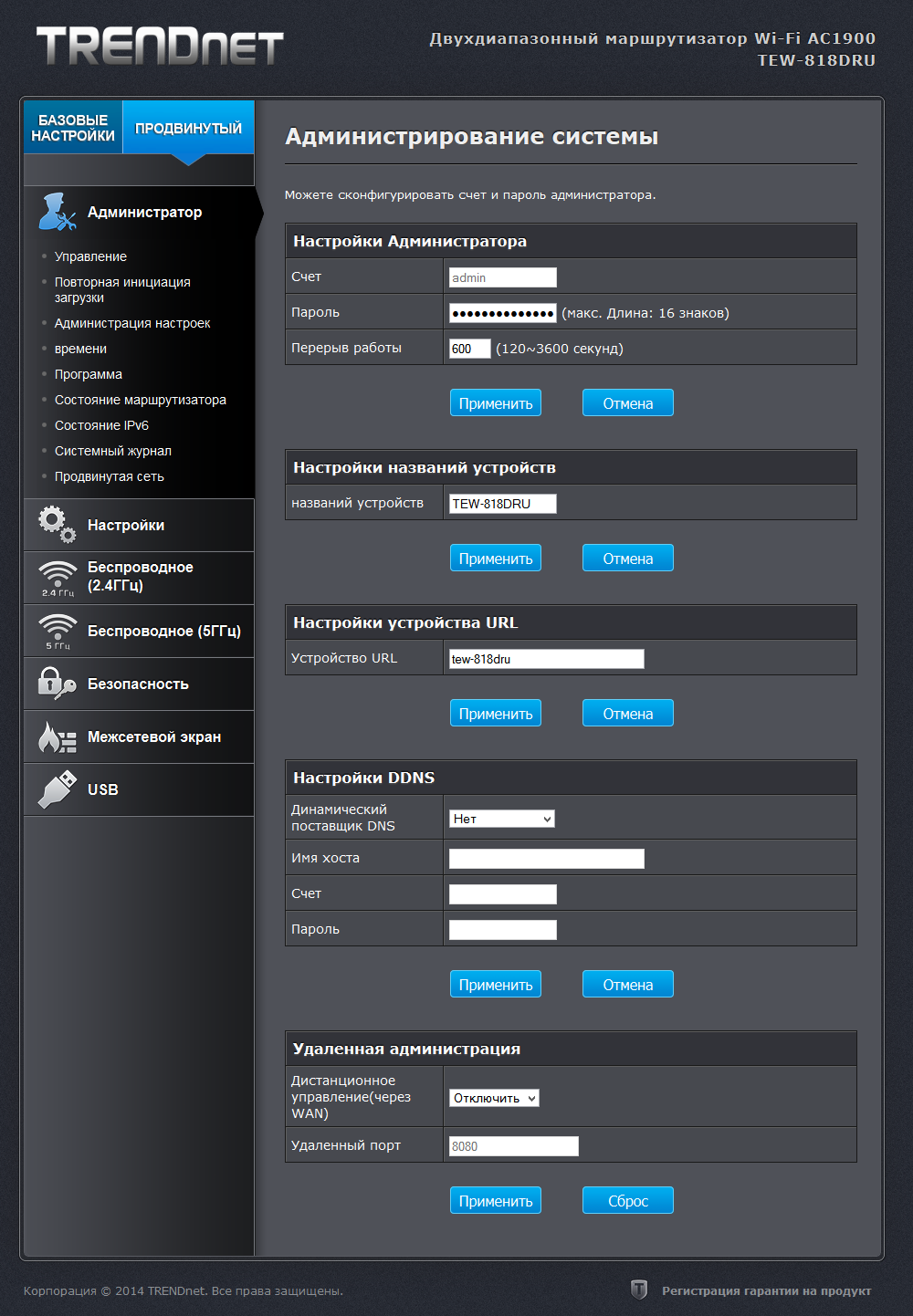Cancel device URL changes Отмена
This screenshot has width=913, height=1316.
point(628,713)
